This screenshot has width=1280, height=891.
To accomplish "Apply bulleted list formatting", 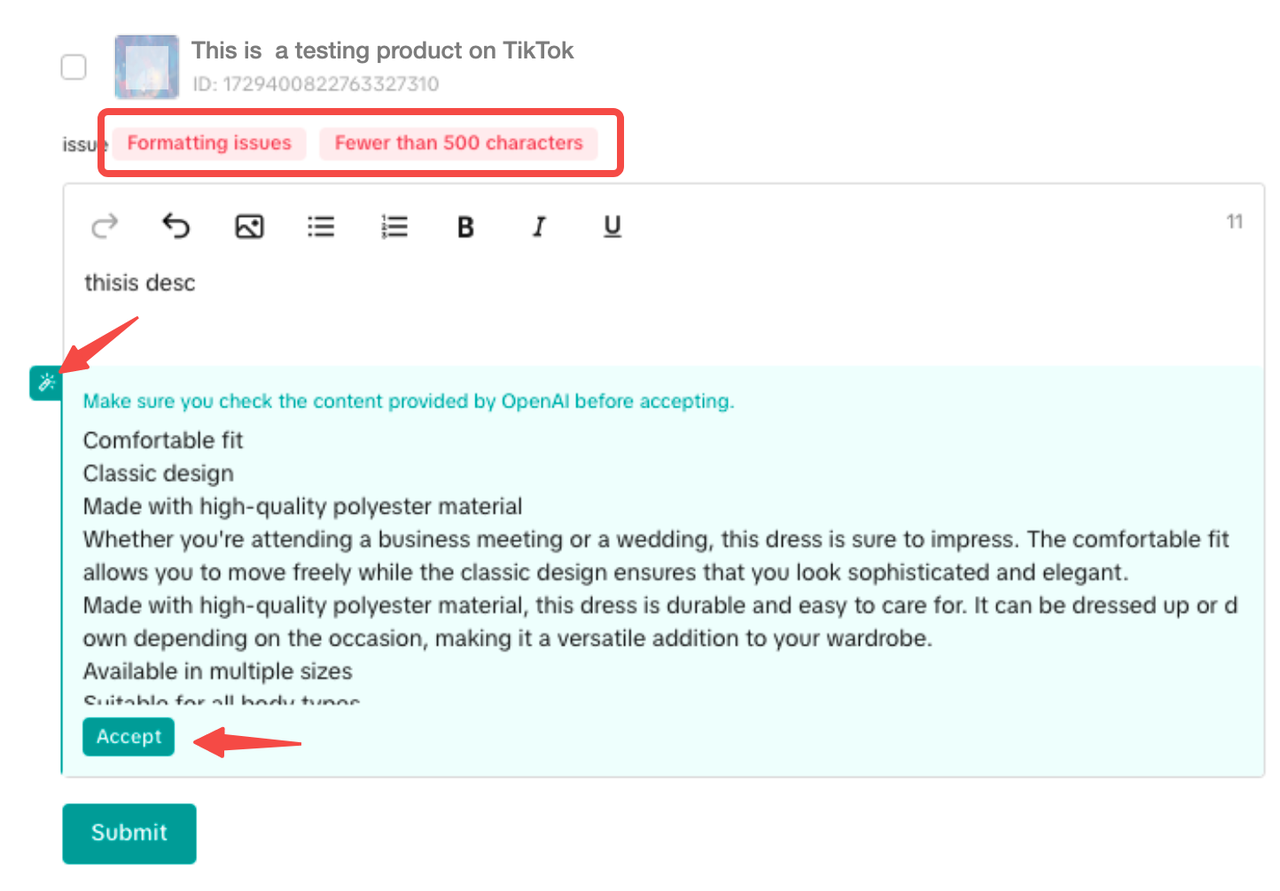I will coord(321,227).
